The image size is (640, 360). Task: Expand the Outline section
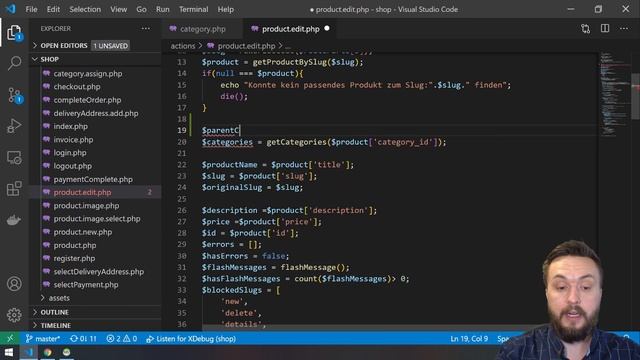tap(95, 312)
